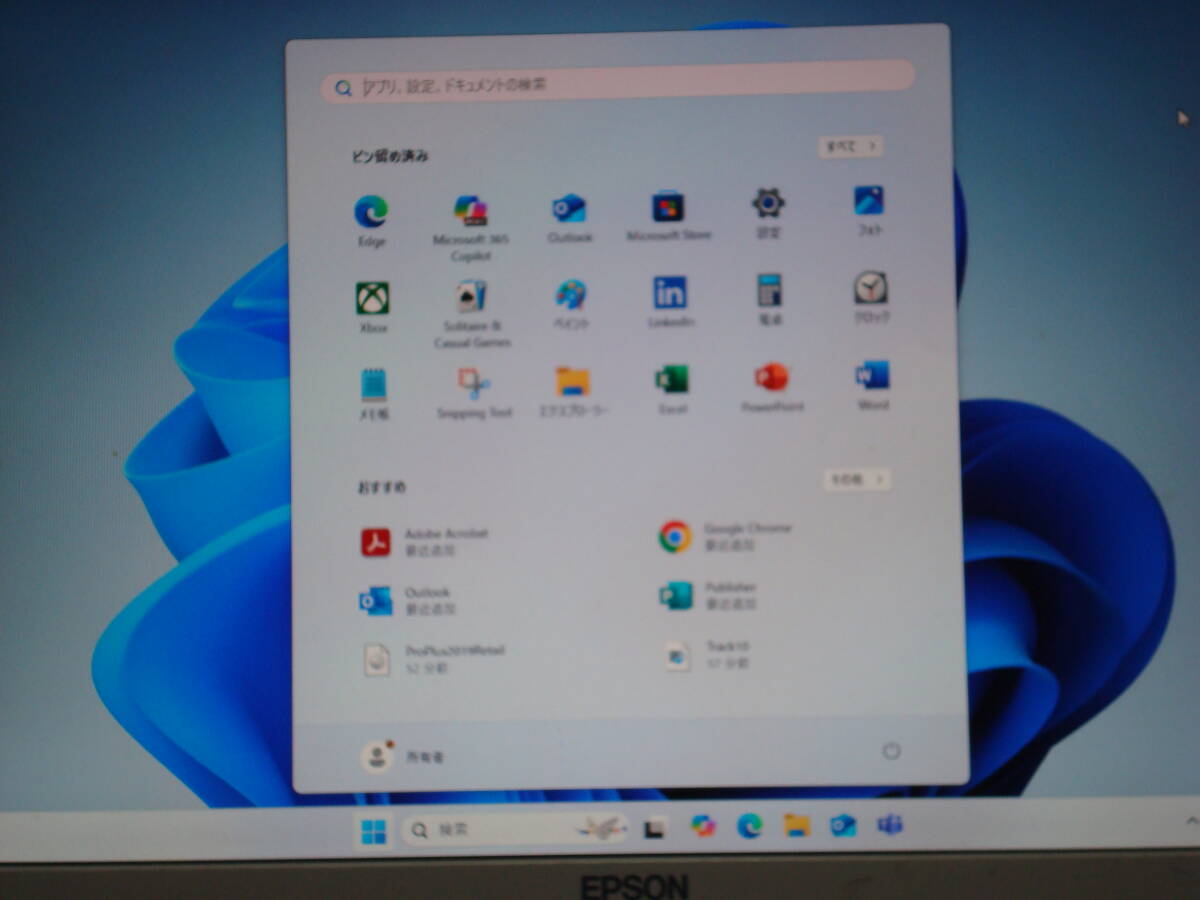Open recommended Adobe Acrobat item
The height and width of the screenshot is (900, 1200).
(425, 542)
